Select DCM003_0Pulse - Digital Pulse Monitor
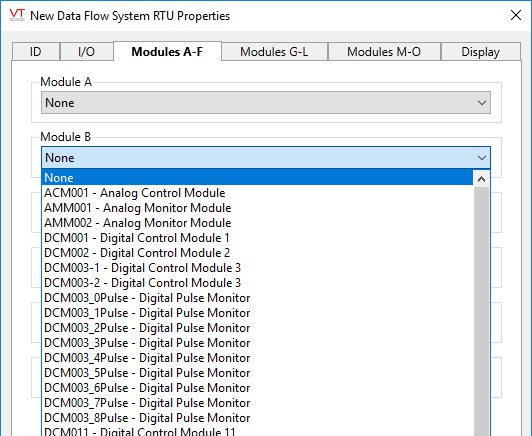 pyautogui.click(x=257, y=298)
